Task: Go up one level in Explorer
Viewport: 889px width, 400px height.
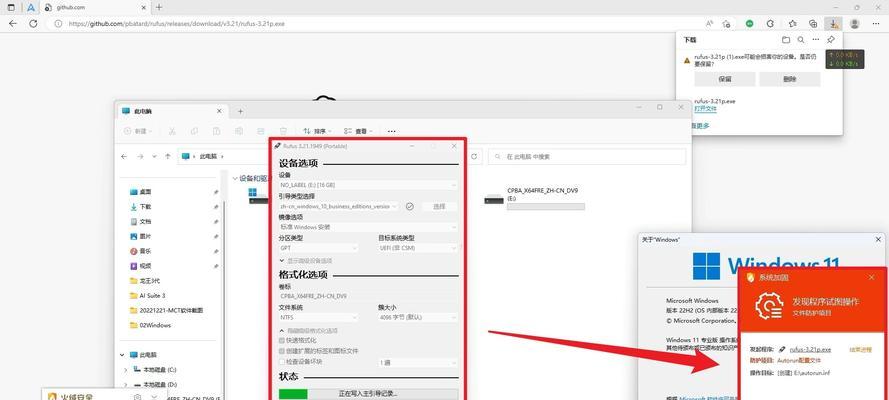Action: click(168, 156)
